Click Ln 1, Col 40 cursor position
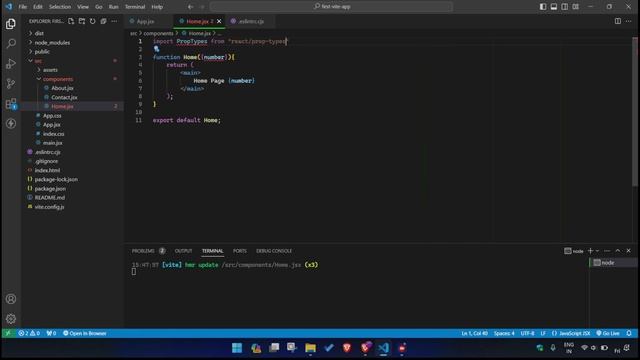This screenshot has height=360, width=640. pyautogui.click(x=474, y=333)
